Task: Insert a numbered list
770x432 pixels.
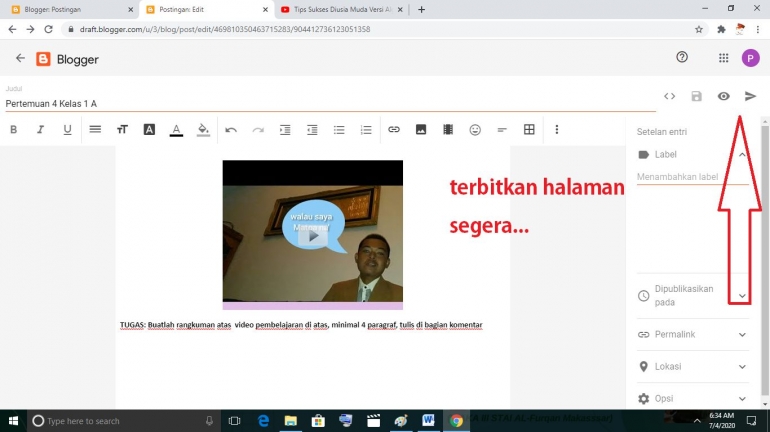Action: point(366,130)
